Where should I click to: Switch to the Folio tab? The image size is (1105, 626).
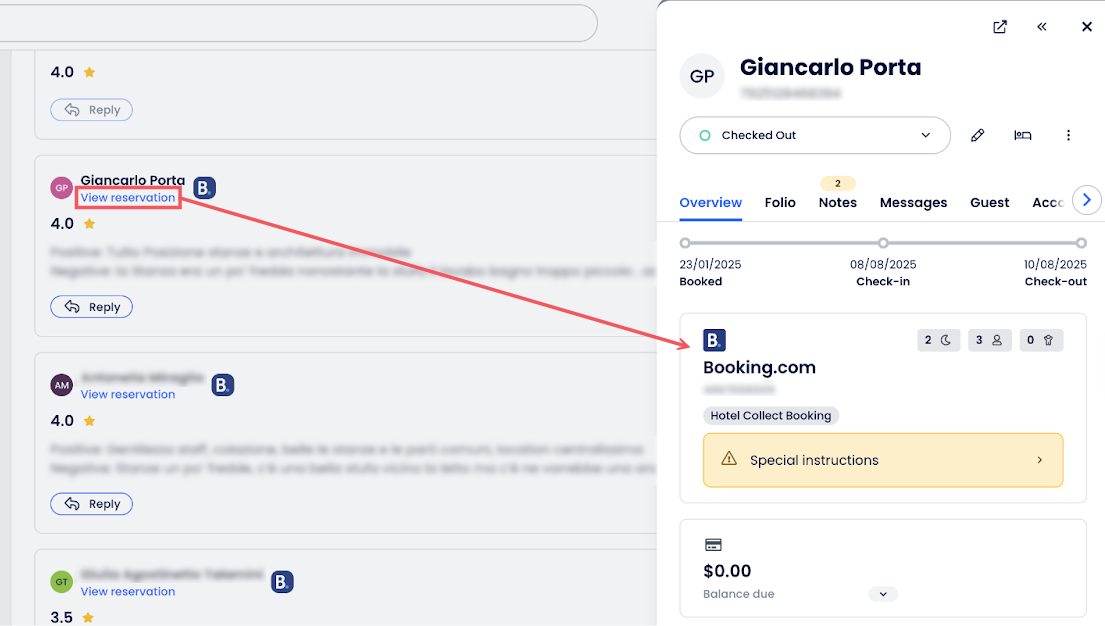tap(780, 202)
